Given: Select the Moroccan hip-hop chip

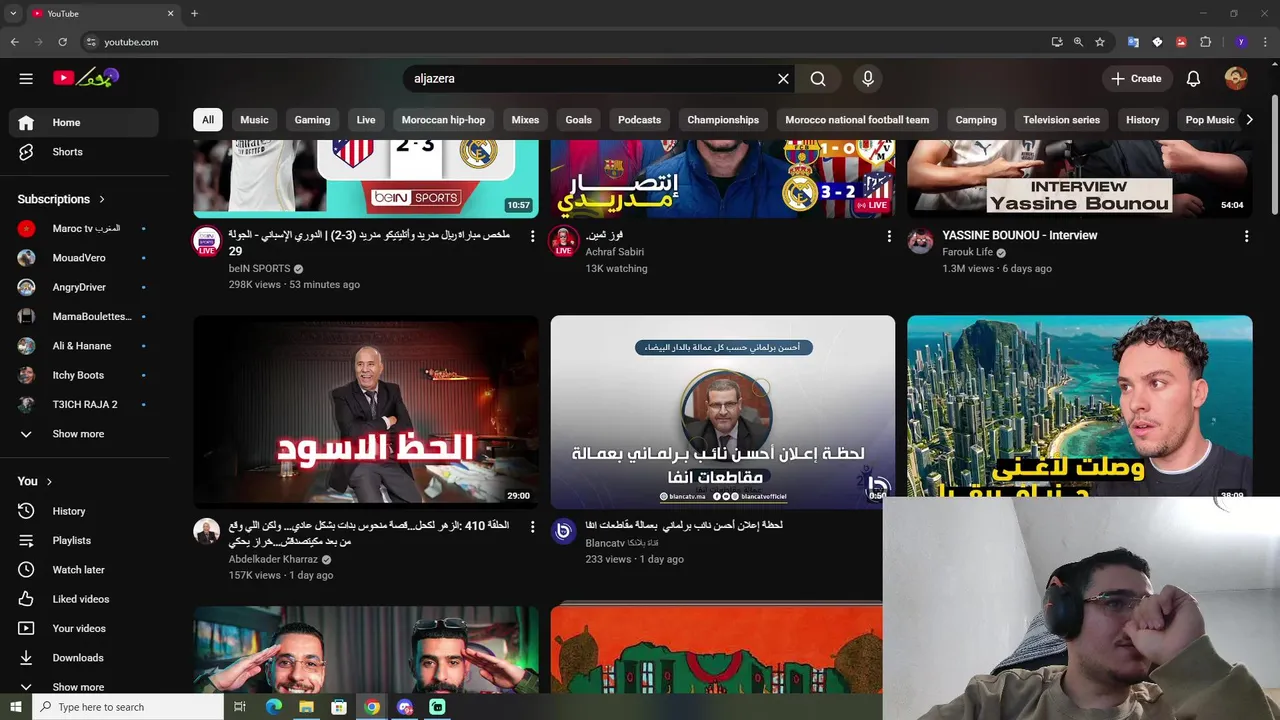Looking at the screenshot, I should coord(443,120).
